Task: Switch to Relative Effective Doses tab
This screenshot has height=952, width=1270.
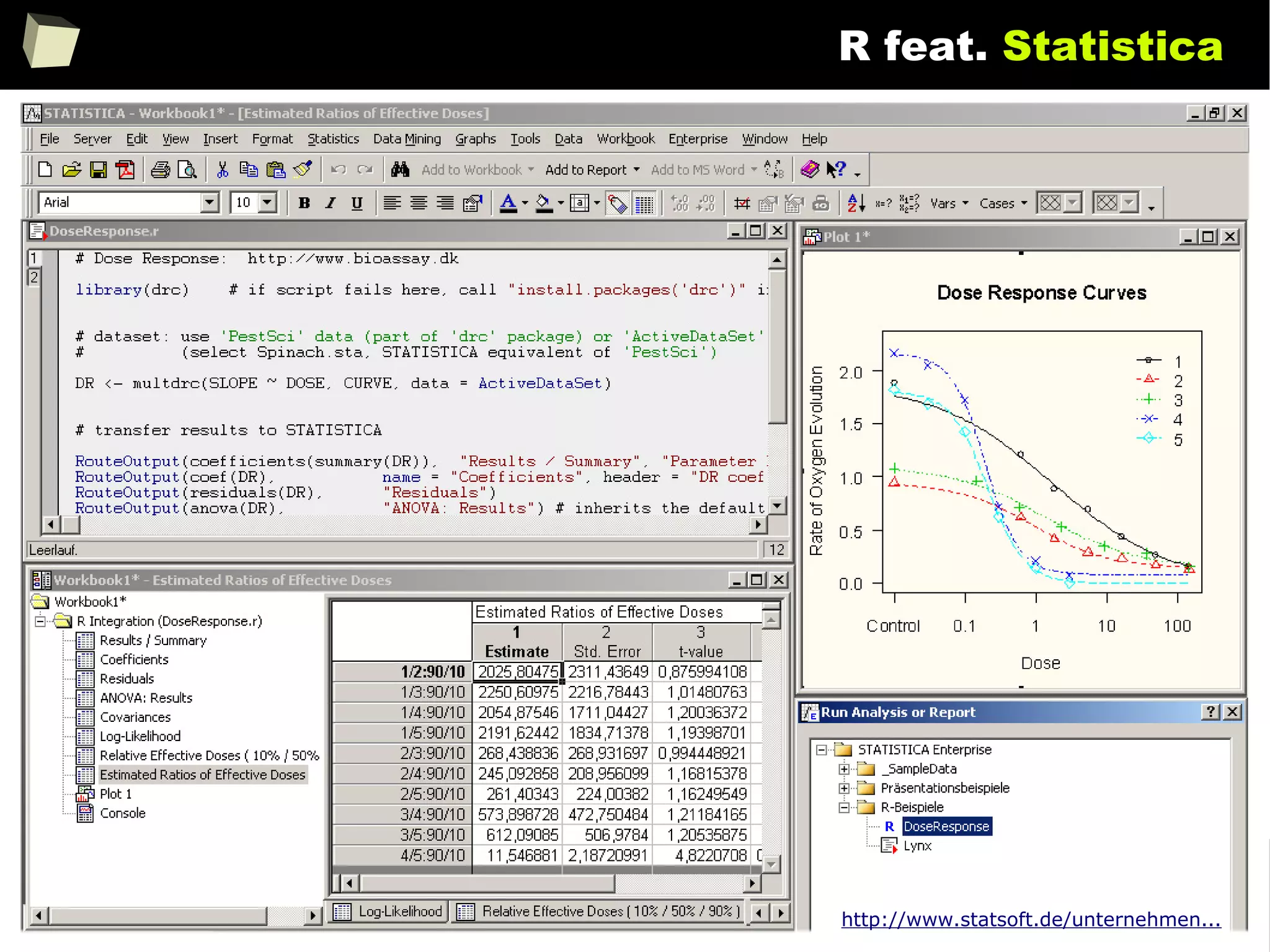Action: (598, 911)
